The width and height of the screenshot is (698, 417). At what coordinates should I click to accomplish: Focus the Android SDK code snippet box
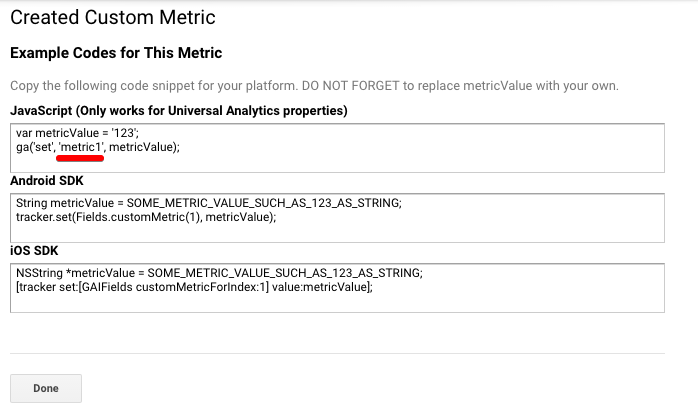337,218
